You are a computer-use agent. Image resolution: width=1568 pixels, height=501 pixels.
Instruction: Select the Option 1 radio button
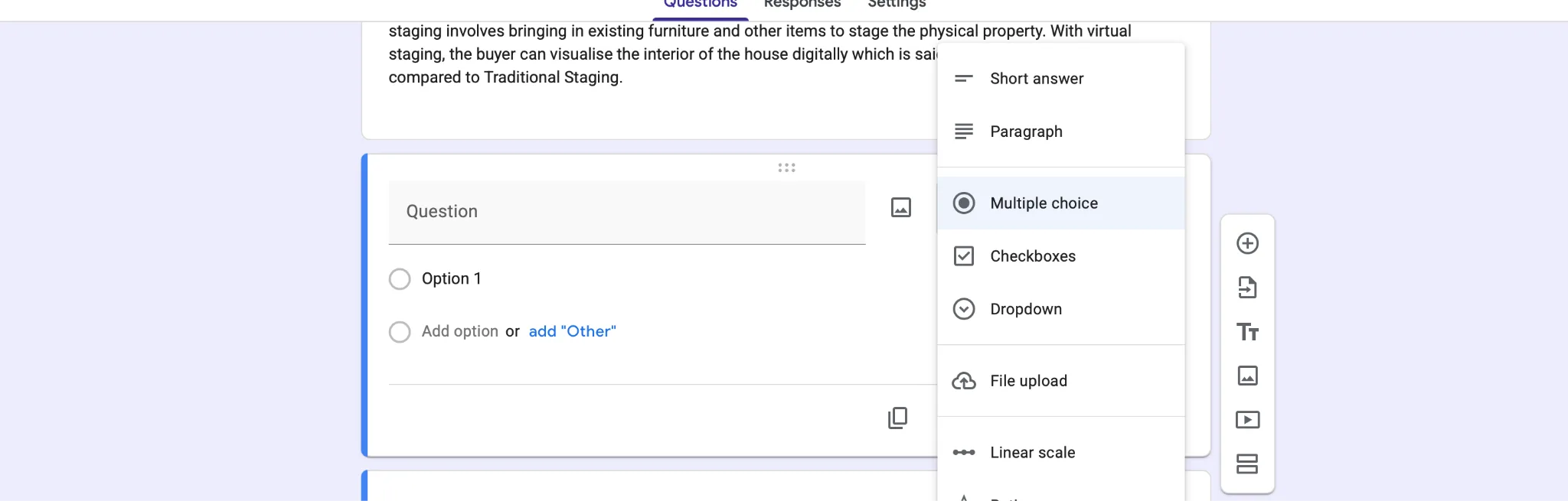click(x=400, y=278)
